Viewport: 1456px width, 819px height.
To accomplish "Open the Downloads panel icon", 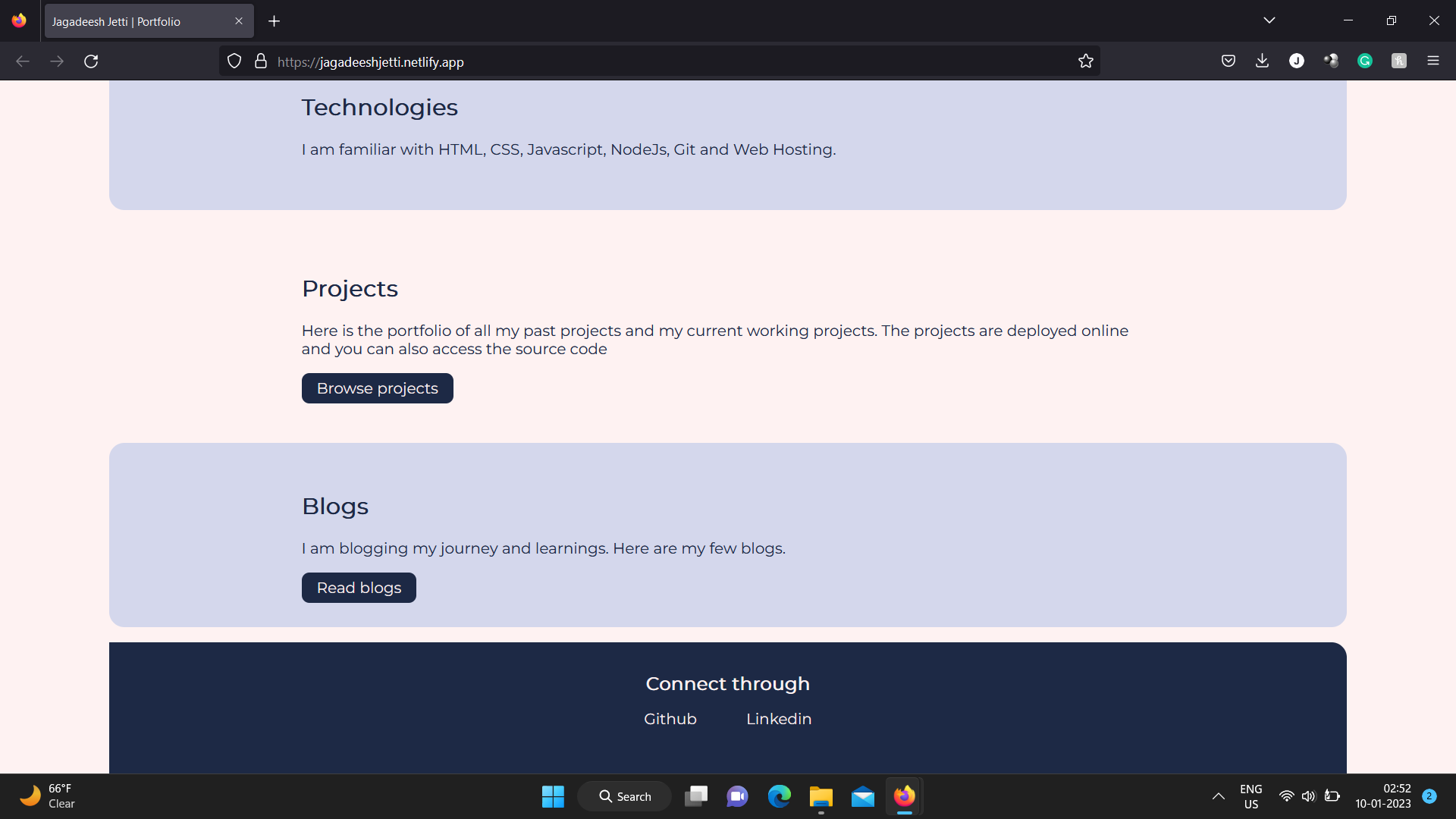I will coord(1262,61).
